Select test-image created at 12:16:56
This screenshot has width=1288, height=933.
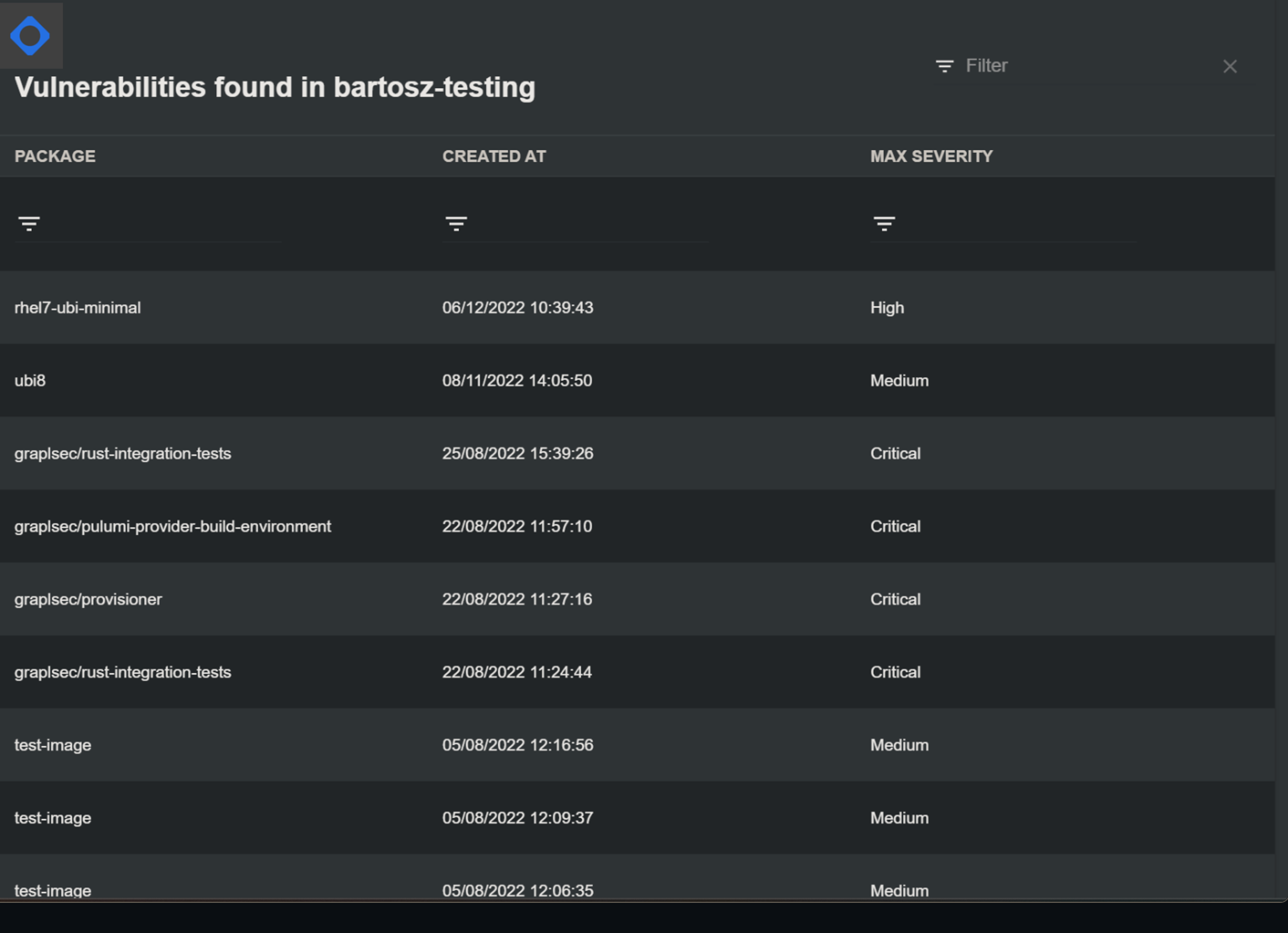(x=53, y=745)
